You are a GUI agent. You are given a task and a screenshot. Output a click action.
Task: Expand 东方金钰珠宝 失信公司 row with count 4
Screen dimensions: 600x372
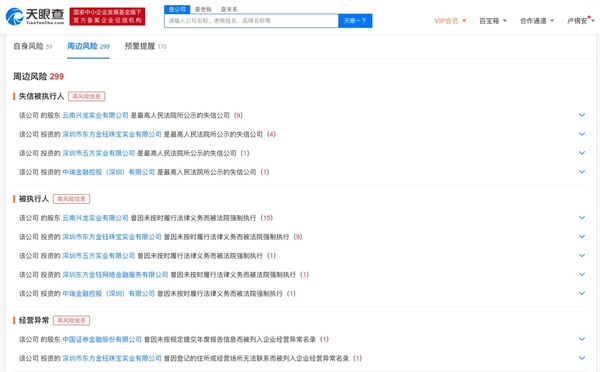pyautogui.click(x=582, y=134)
